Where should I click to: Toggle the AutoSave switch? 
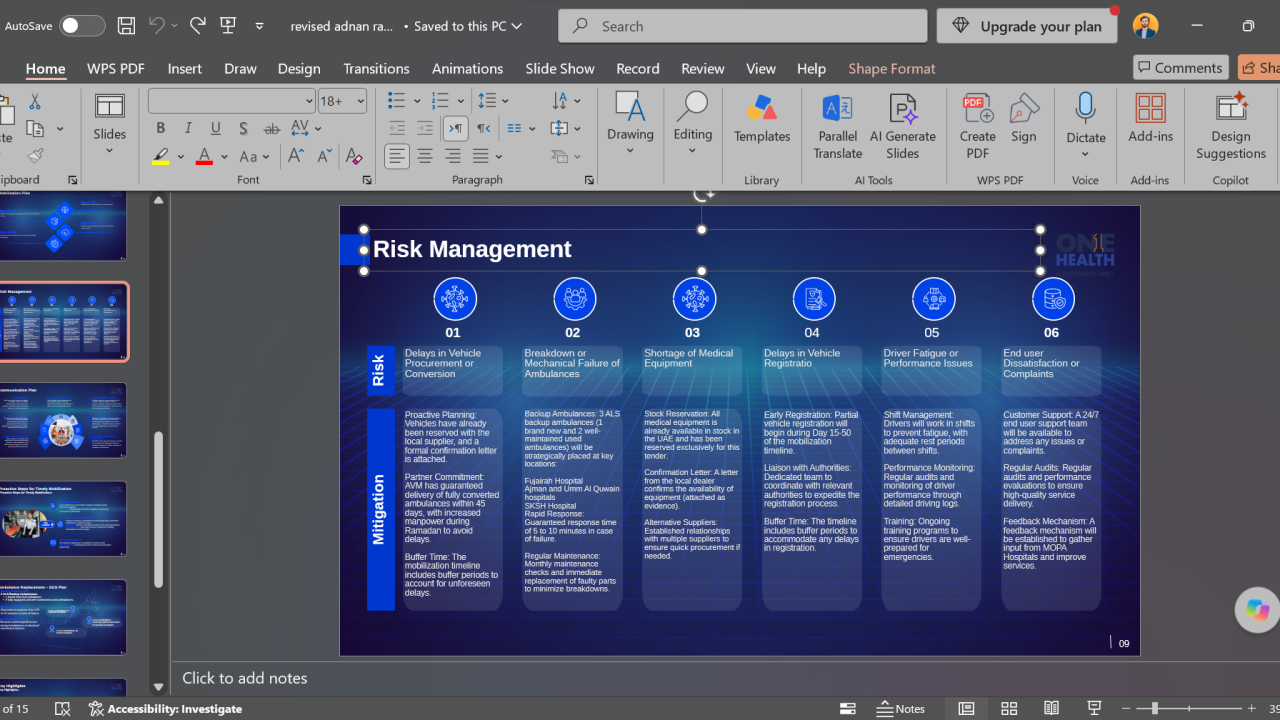coord(81,26)
